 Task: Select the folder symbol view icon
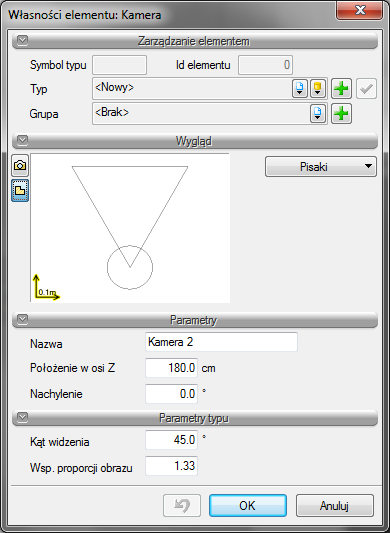coord(20,191)
